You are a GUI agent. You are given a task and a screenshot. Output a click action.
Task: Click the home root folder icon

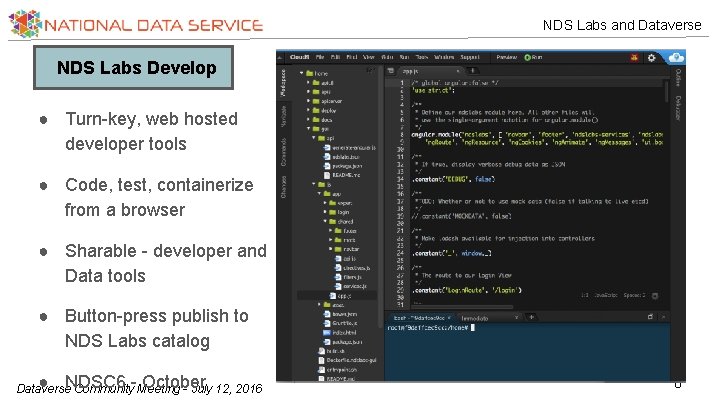pos(309,73)
